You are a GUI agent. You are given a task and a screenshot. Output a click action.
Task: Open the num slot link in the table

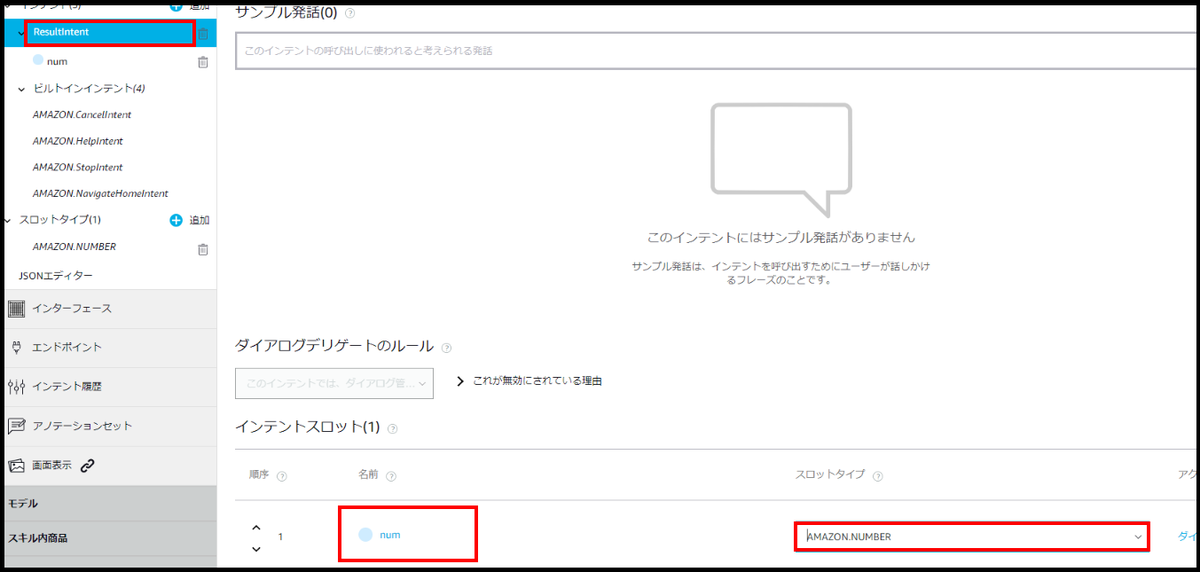pos(390,535)
